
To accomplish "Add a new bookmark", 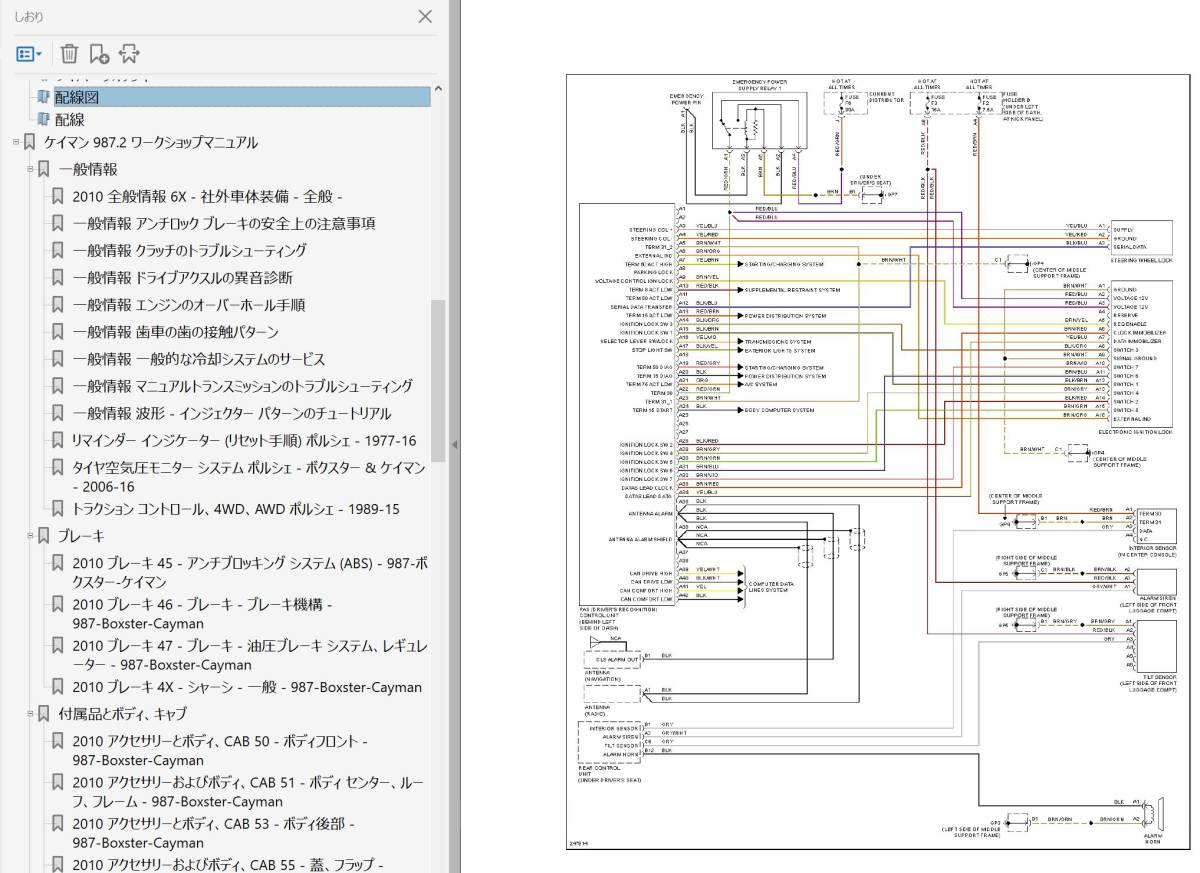I will tap(98, 53).
